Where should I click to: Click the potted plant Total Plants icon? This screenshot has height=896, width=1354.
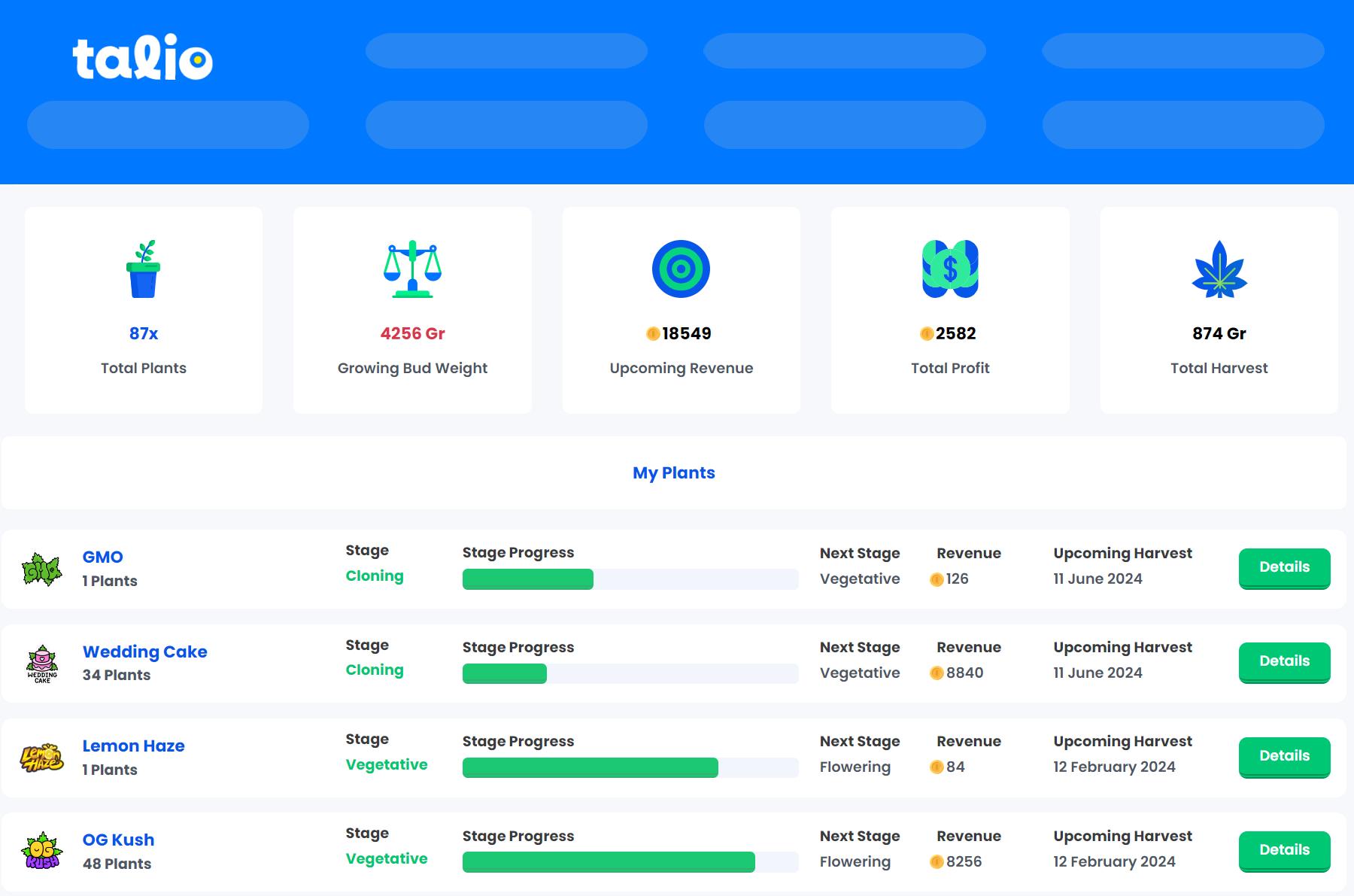(143, 269)
